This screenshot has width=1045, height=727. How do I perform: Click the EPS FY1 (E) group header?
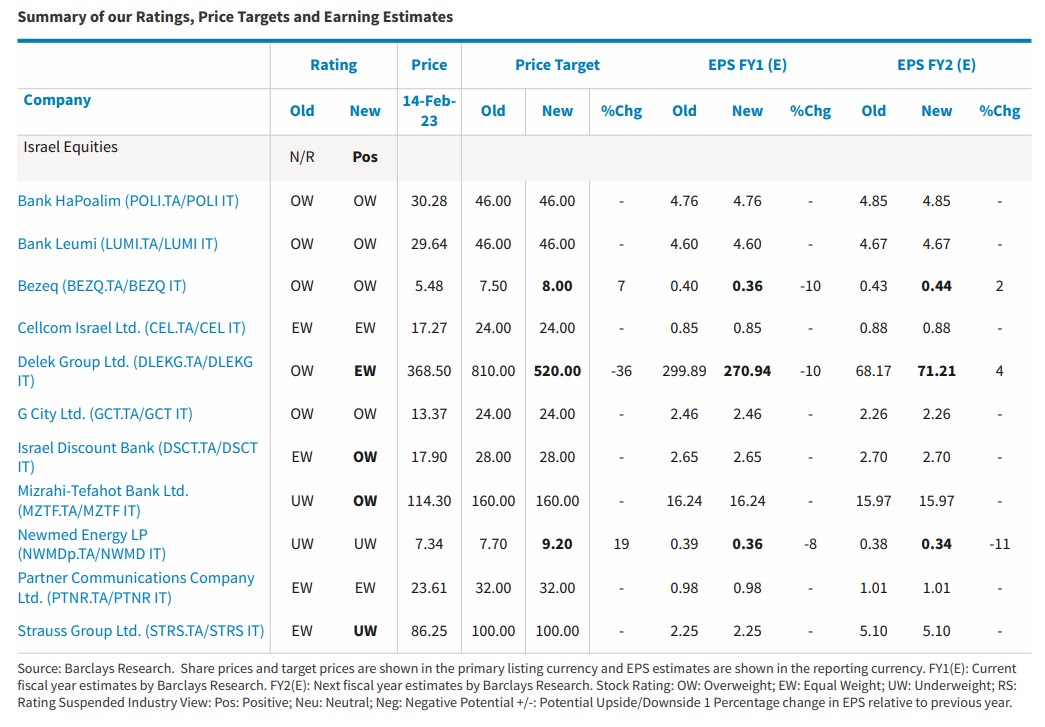click(747, 65)
